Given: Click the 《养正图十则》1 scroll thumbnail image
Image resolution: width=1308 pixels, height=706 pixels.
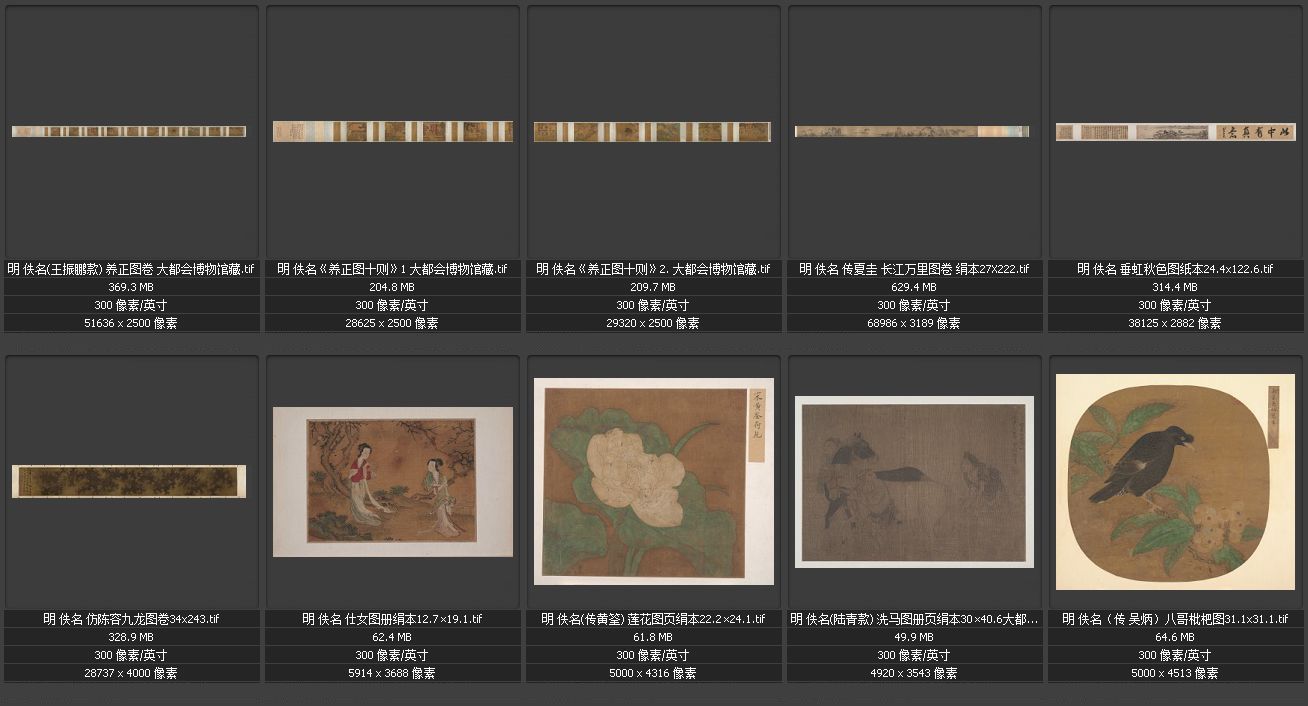Looking at the screenshot, I should (392, 131).
